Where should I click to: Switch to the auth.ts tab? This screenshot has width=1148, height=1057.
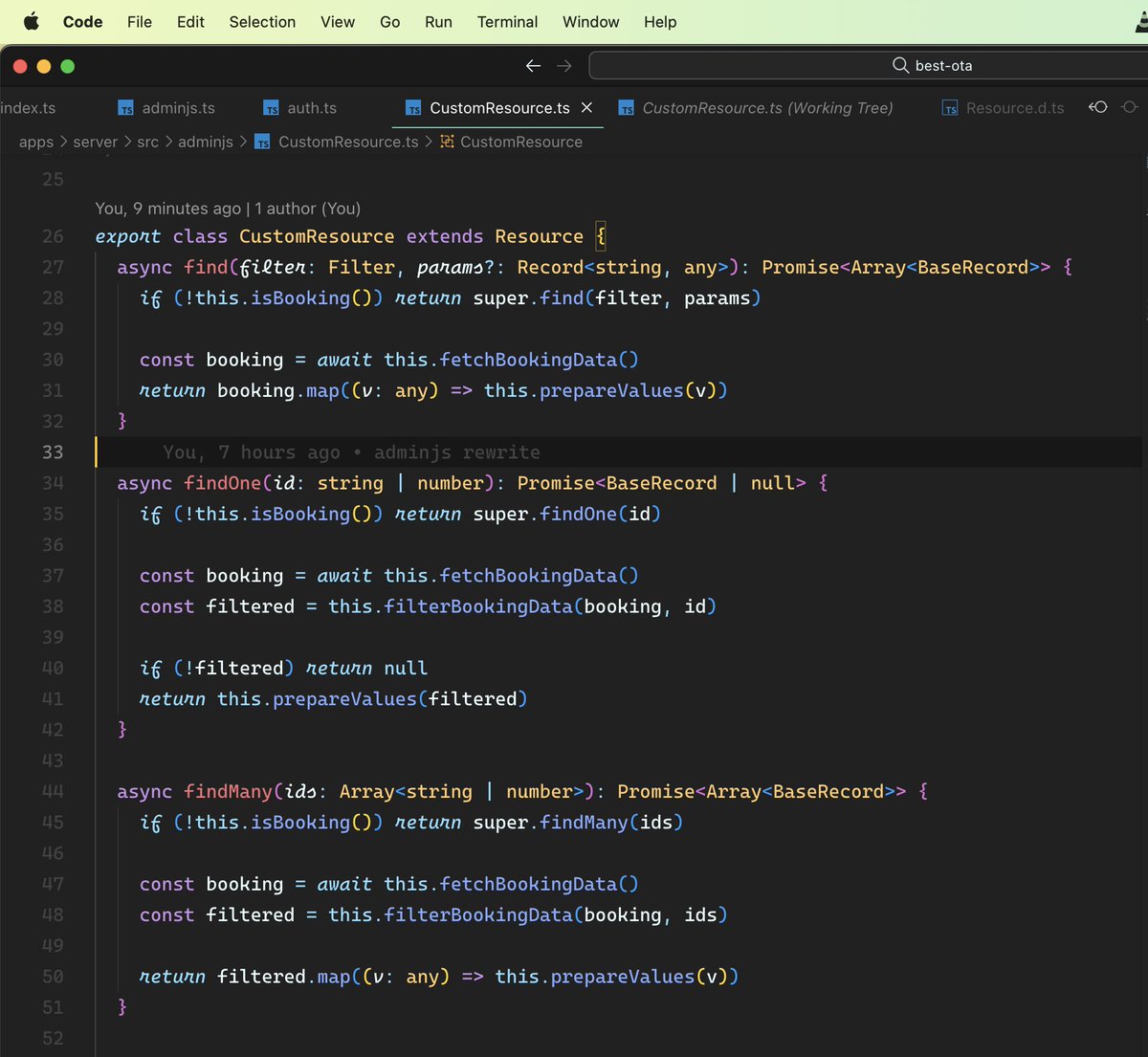coord(299,108)
